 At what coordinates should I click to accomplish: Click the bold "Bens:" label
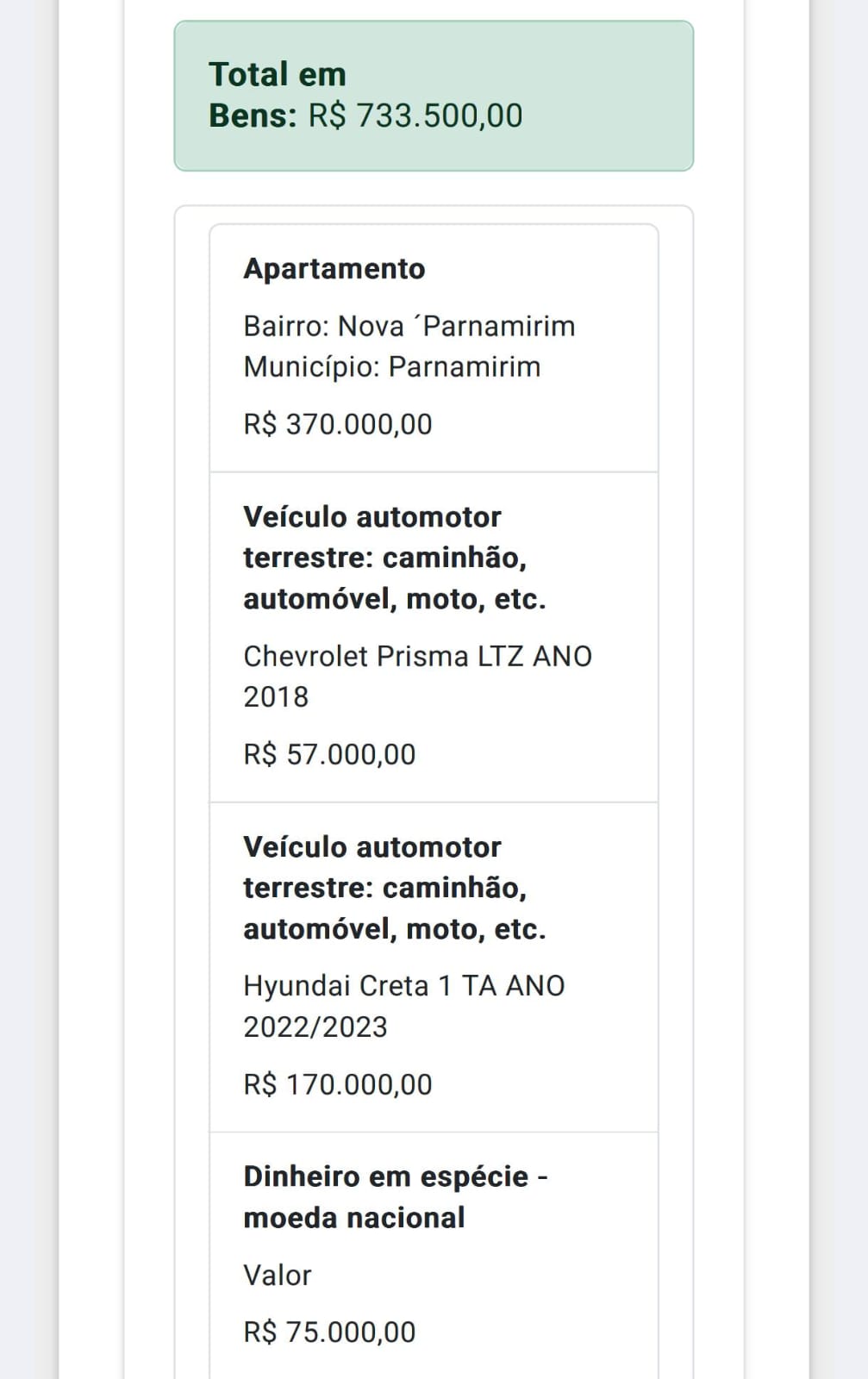click(x=253, y=115)
